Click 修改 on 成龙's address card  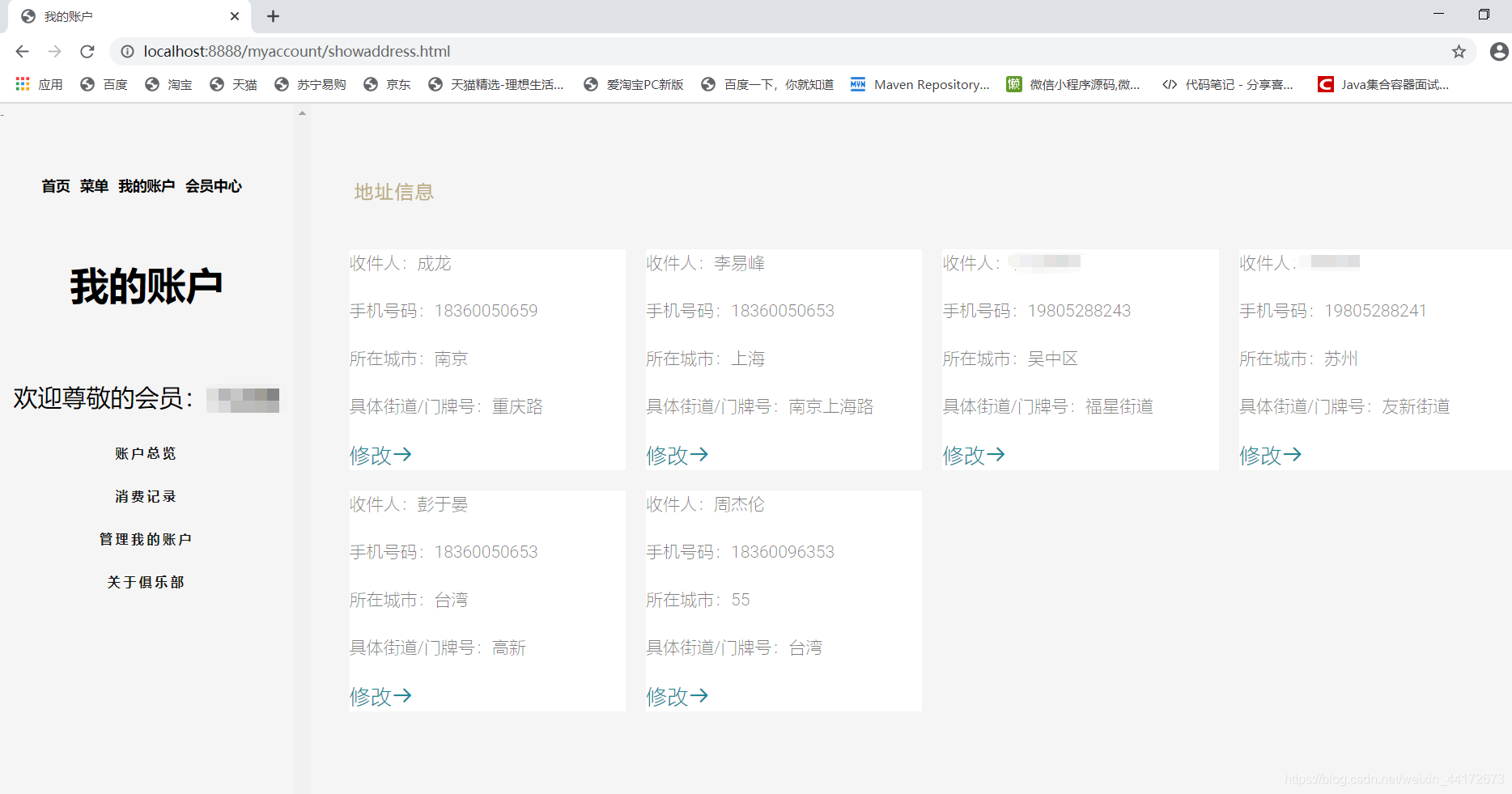pyautogui.click(x=380, y=456)
